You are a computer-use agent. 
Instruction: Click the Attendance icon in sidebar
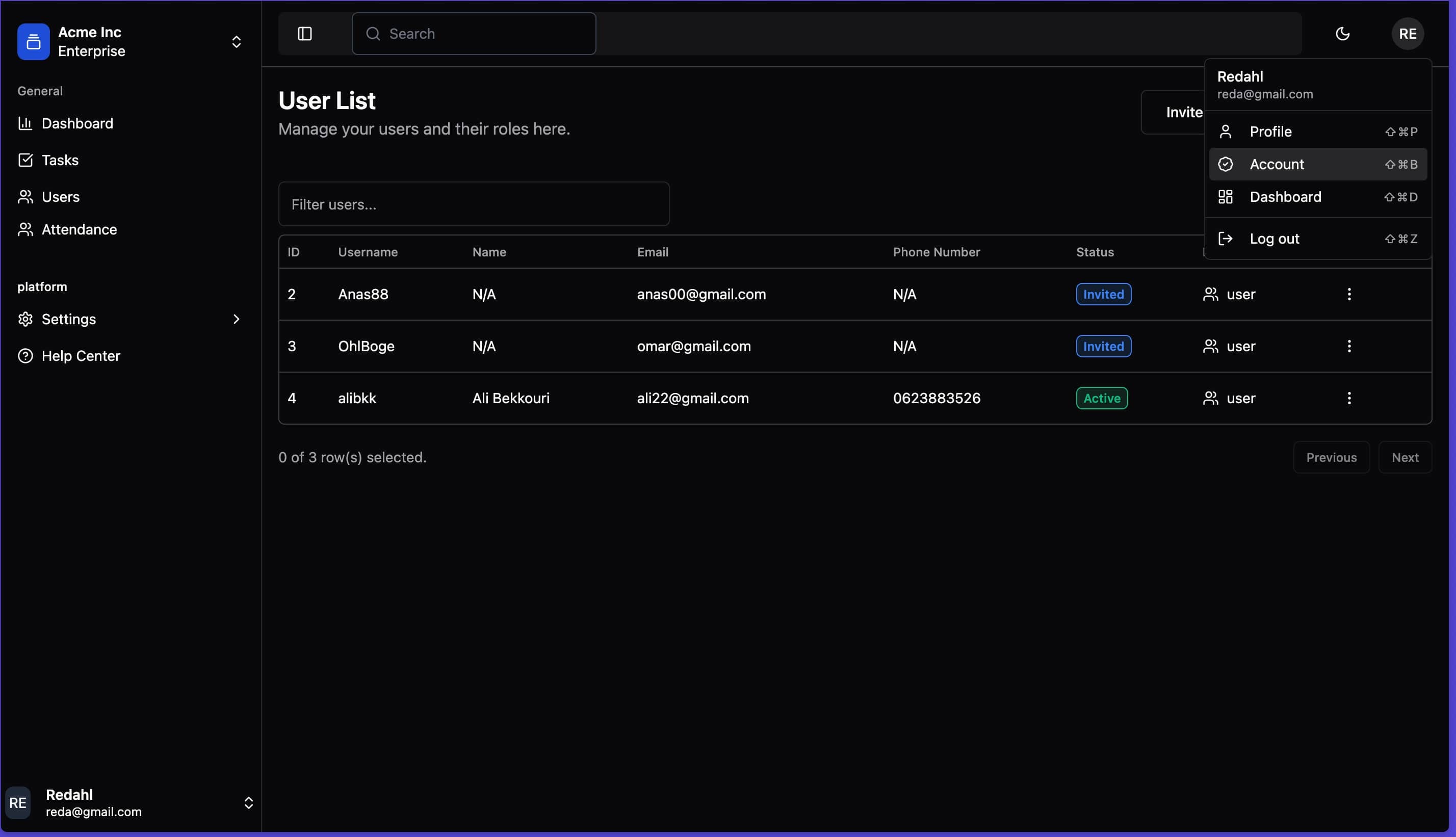click(x=25, y=229)
